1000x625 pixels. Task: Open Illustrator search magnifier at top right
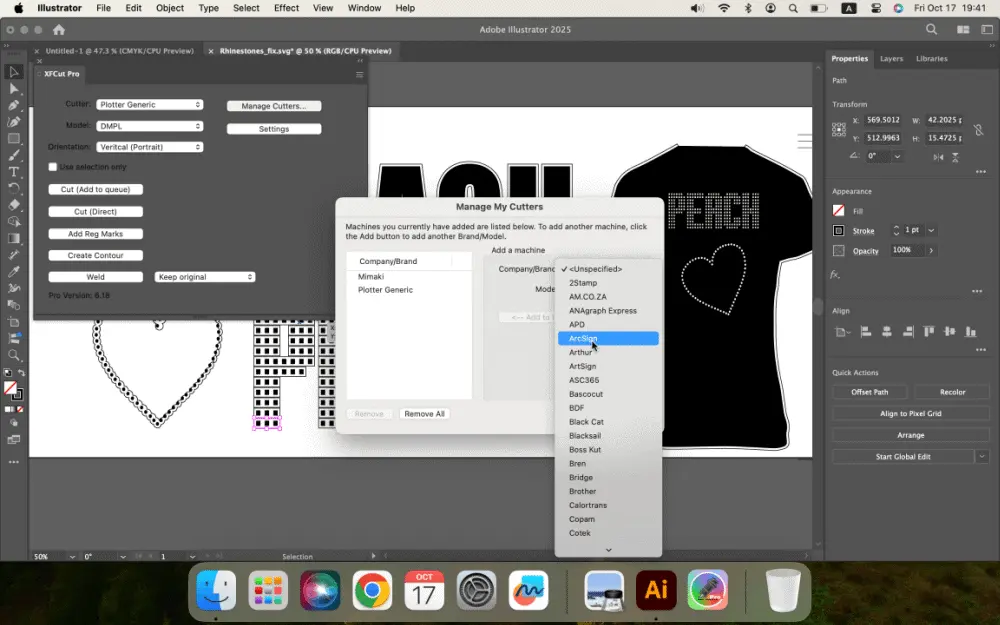[x=931, y=29]
